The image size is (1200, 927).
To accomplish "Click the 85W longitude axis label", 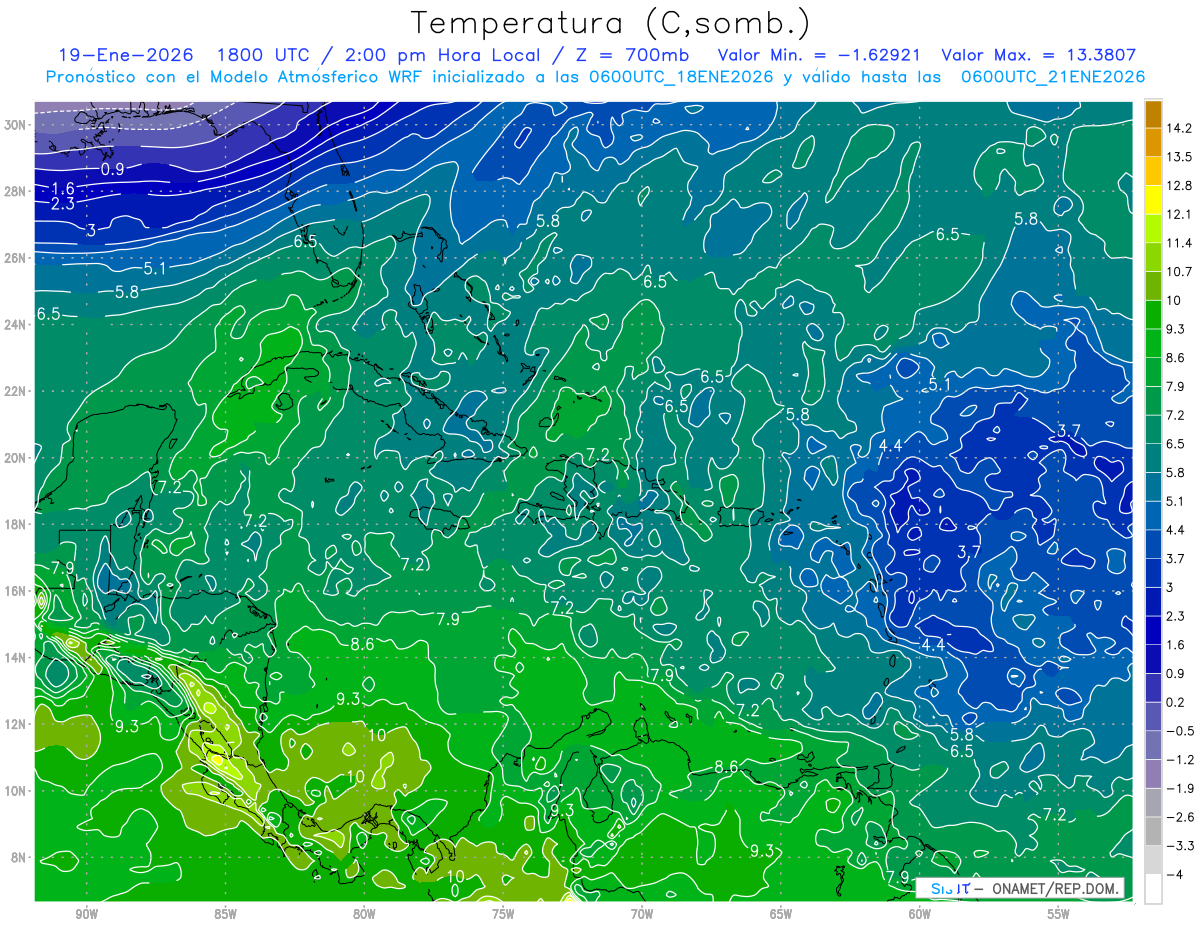I will point(225,914).
